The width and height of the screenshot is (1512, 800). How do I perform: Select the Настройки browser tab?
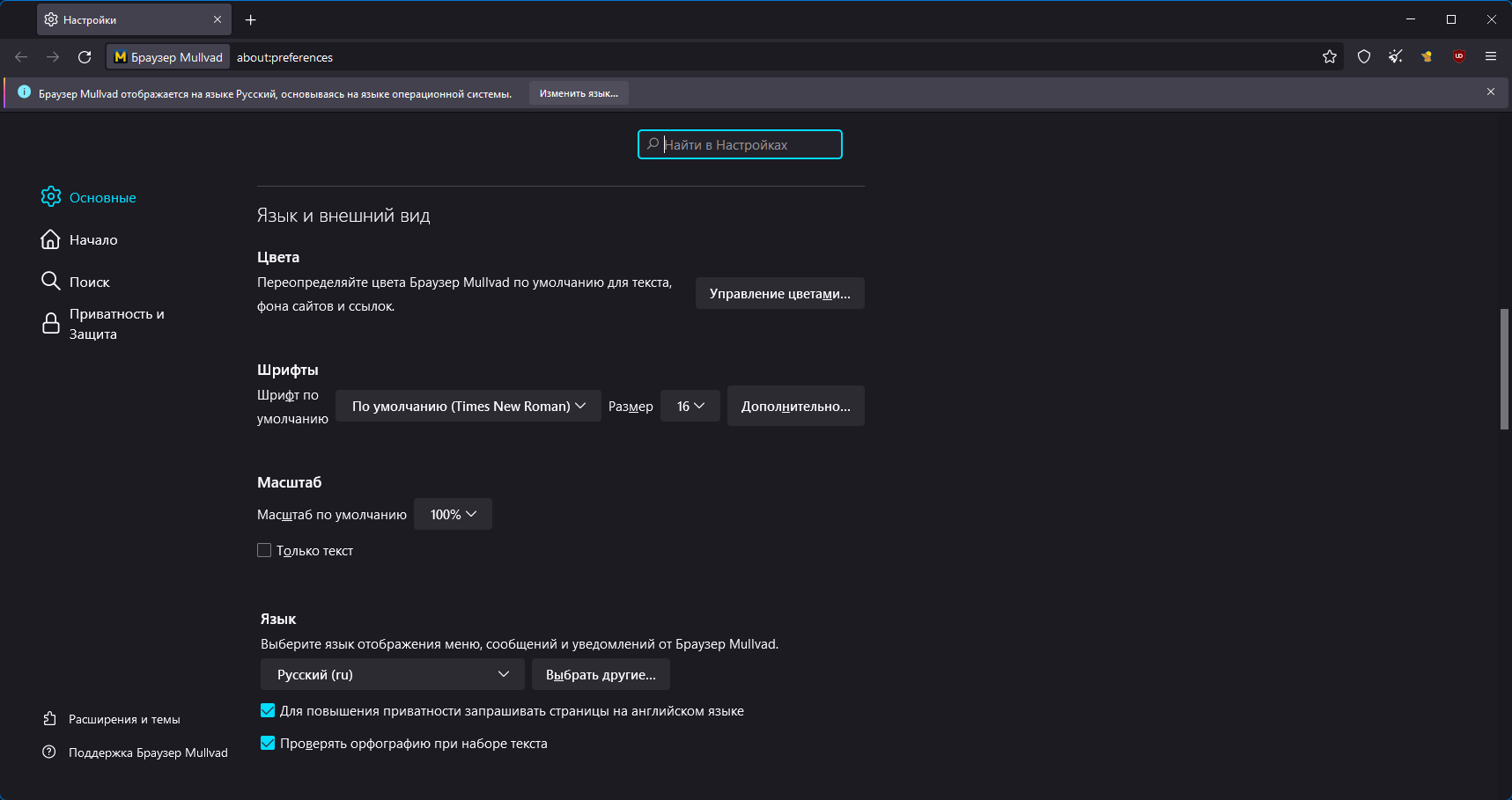134,19
